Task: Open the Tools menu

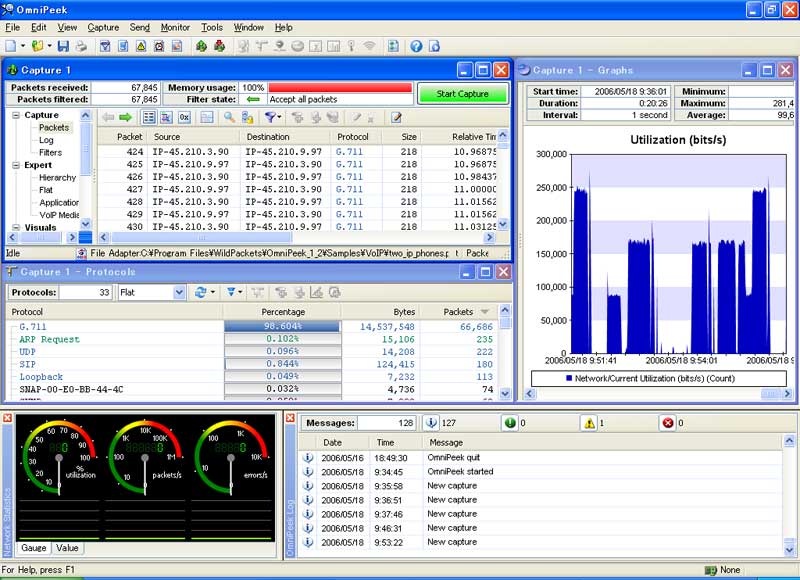Action: click(212, 28)
